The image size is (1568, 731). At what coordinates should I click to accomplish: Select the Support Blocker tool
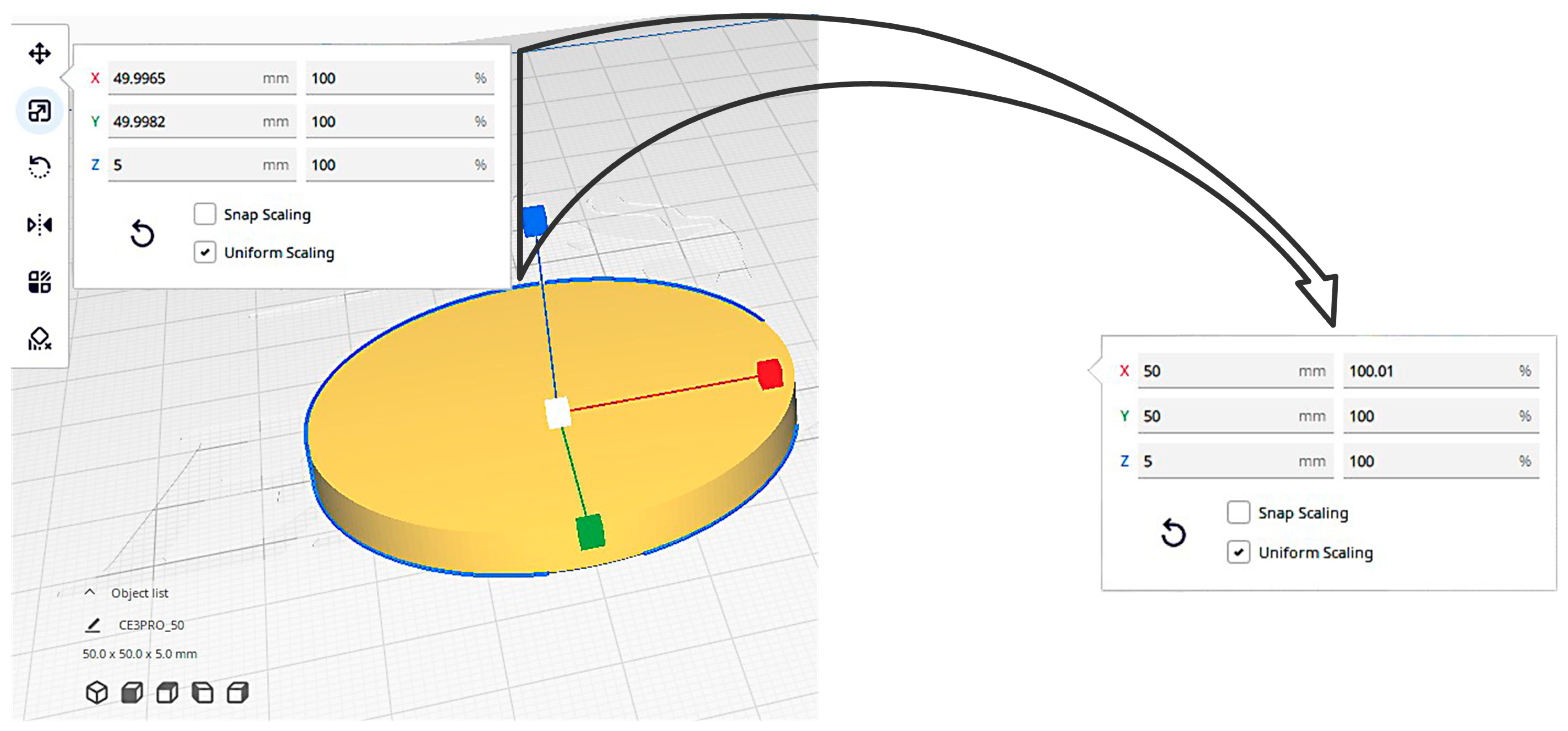point(40,339)
